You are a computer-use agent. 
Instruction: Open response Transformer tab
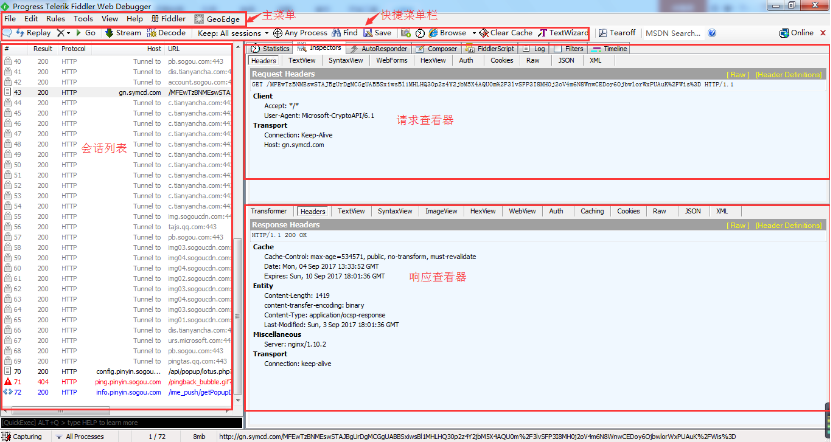(x=269, y=211)
